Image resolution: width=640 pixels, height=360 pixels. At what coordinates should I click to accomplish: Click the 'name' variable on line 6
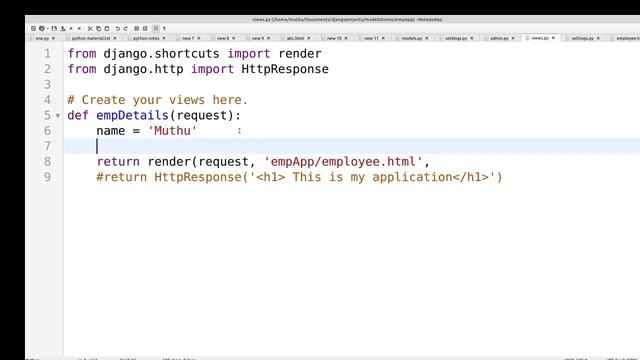(x=111, y=131)
